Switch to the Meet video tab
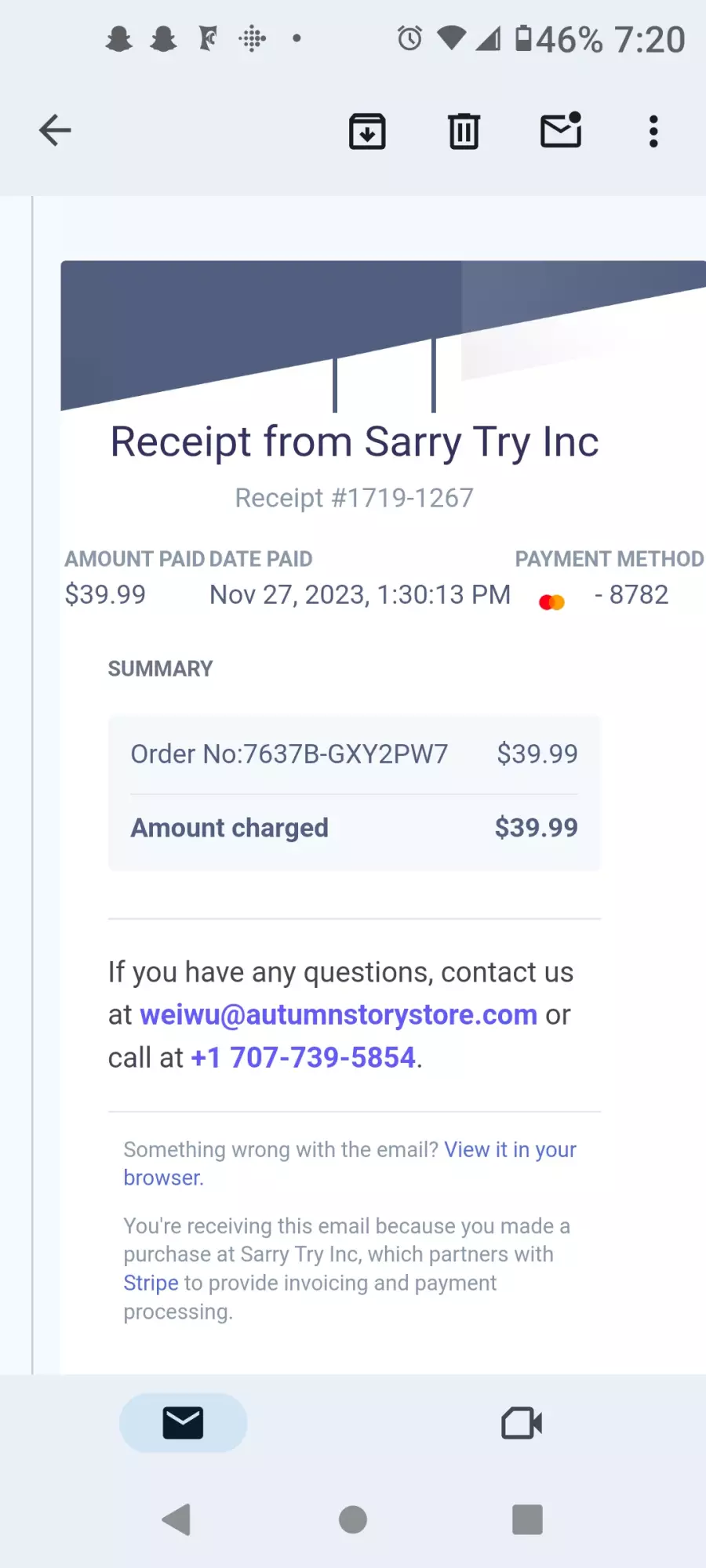 522,1423
